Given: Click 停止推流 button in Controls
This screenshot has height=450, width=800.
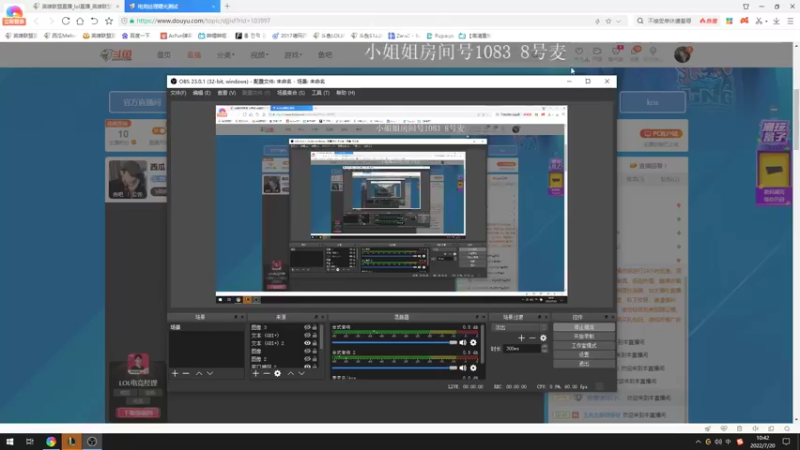Looking at the screenshot, I should 584,327.
